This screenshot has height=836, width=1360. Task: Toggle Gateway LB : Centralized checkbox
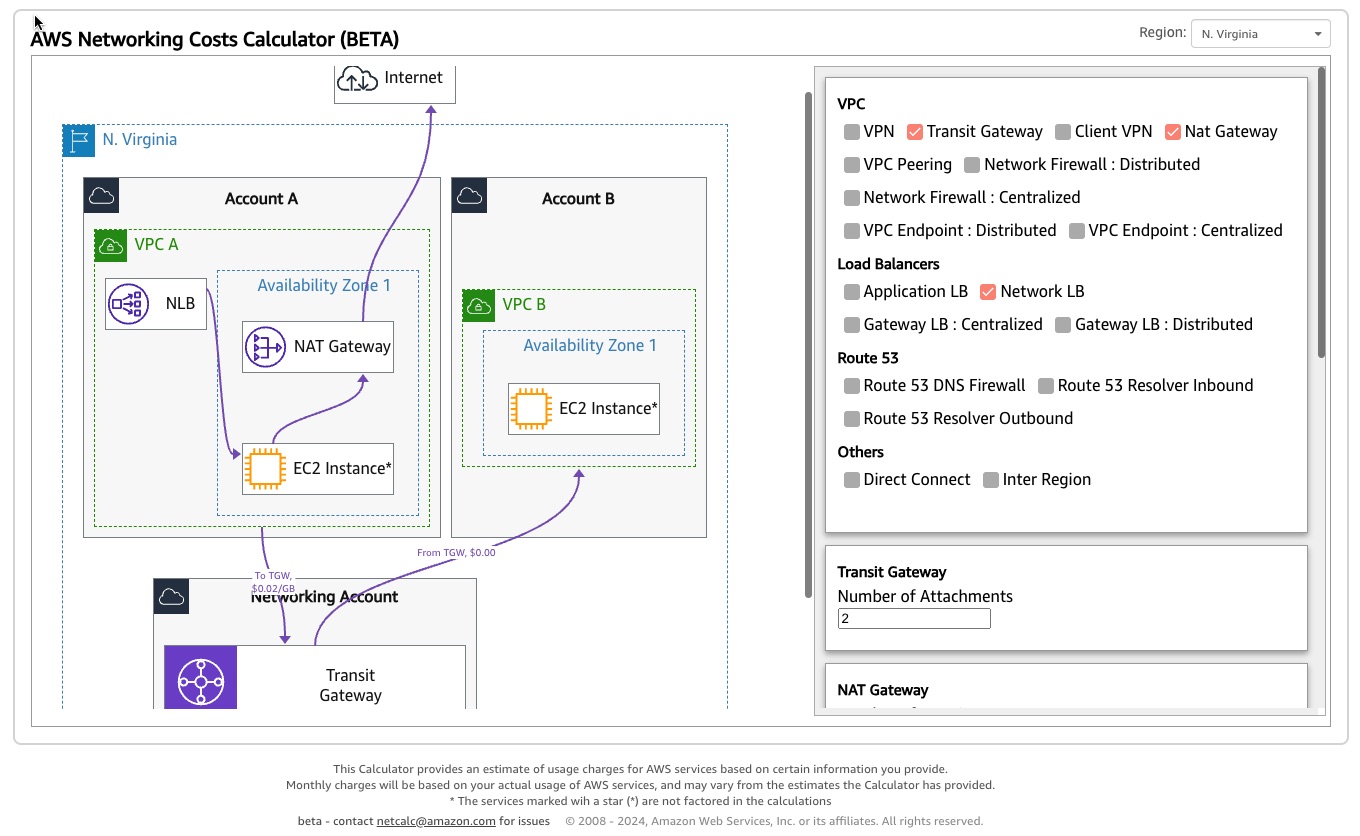point(852,325)
